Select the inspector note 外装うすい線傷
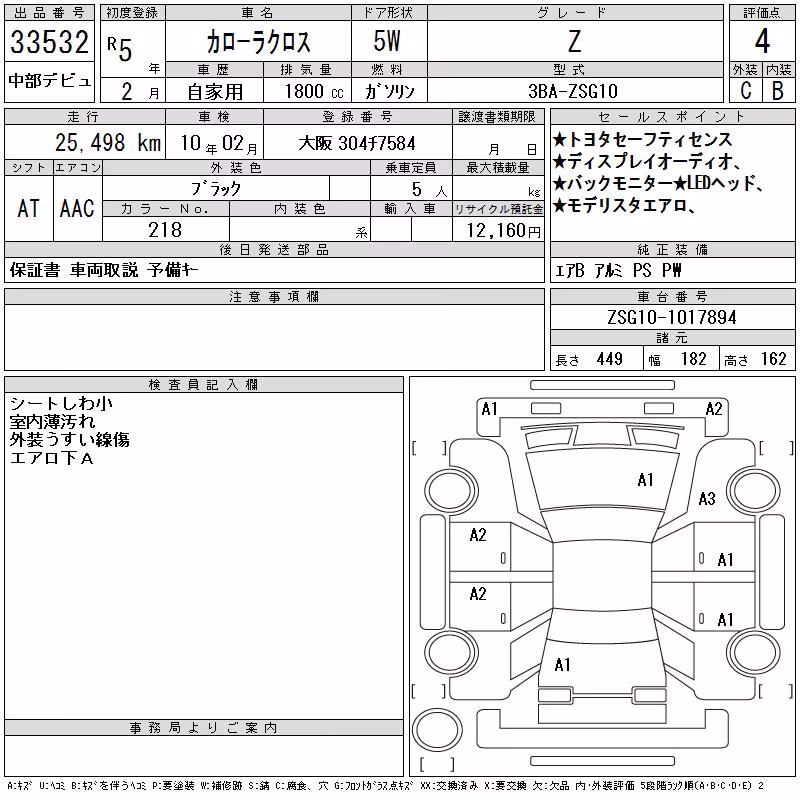Screen dimensions: 800x800 click(x=69, y=440)
